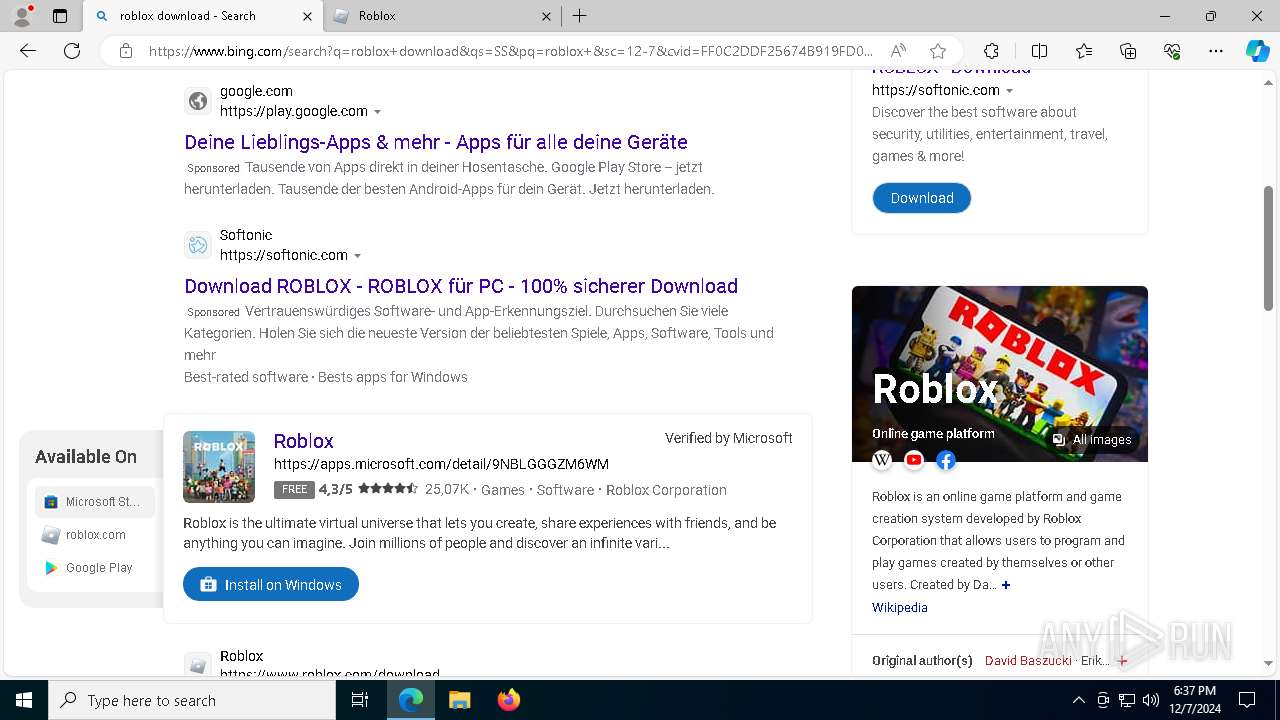Open the Roblox Microsoft Store result title
Image resolution: width=1280 pixels, height=720 pixels.
[x=303, y=441]
